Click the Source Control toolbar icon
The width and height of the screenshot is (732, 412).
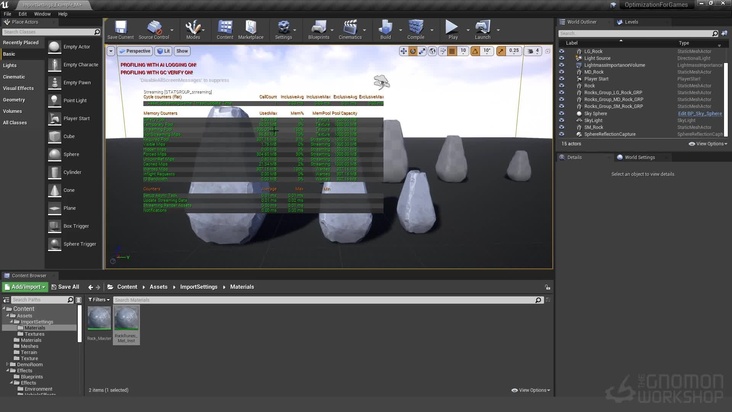[153, 27]
